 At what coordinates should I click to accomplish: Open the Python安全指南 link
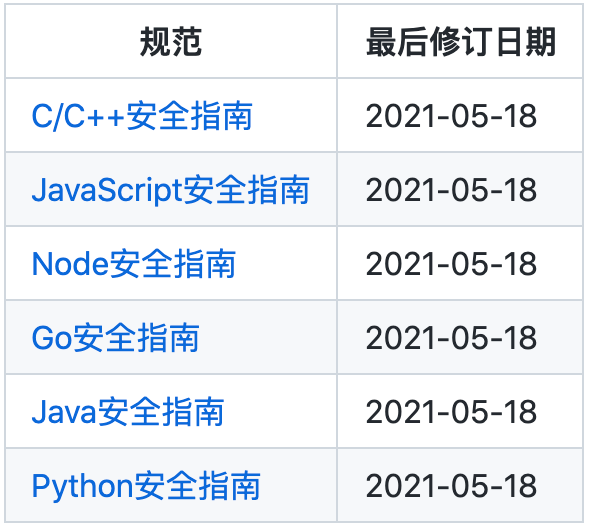(x=146, y=486)
